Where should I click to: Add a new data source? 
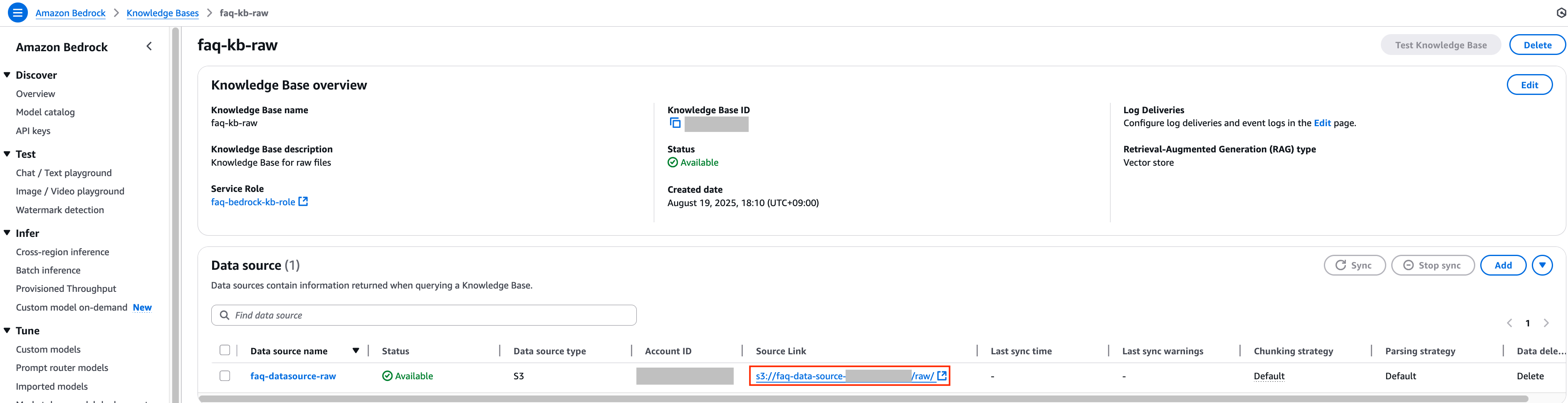point(1503,265)
